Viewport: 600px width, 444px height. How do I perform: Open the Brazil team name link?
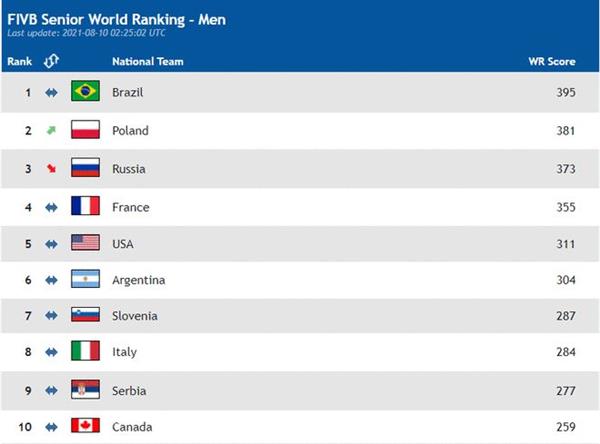click(x=127, y=92)
